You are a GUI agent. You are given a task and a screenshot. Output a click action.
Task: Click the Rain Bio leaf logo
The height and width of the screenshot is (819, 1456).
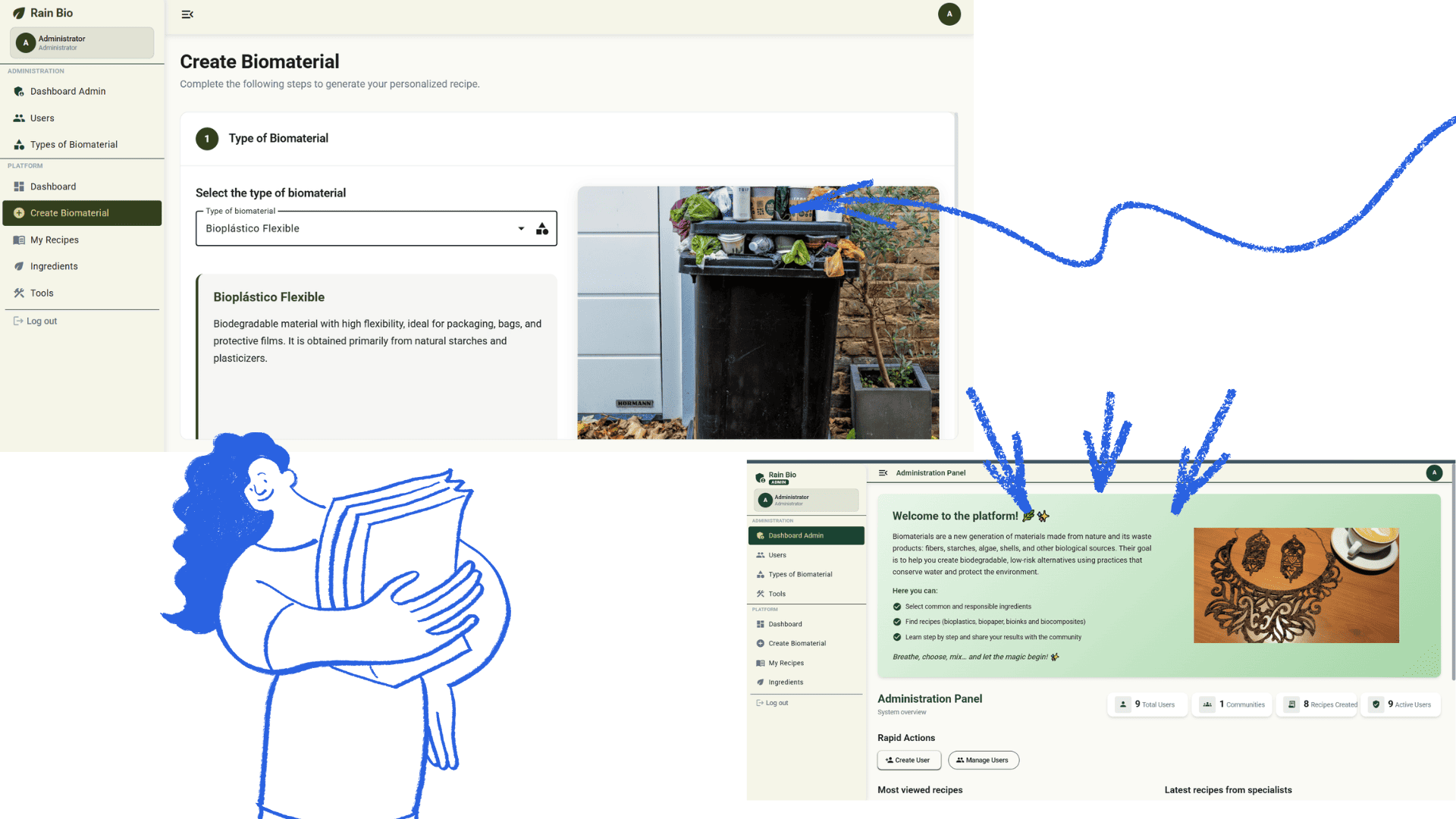[x=19, y=13]
